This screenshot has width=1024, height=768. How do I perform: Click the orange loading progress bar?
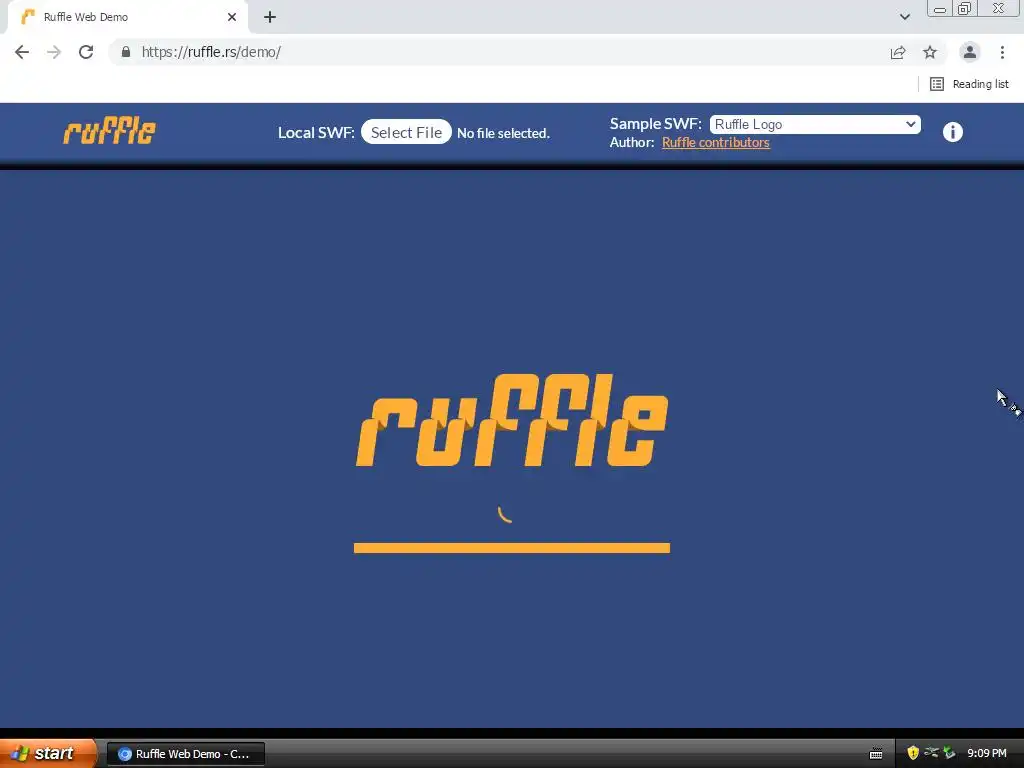[x=512, y=548]
